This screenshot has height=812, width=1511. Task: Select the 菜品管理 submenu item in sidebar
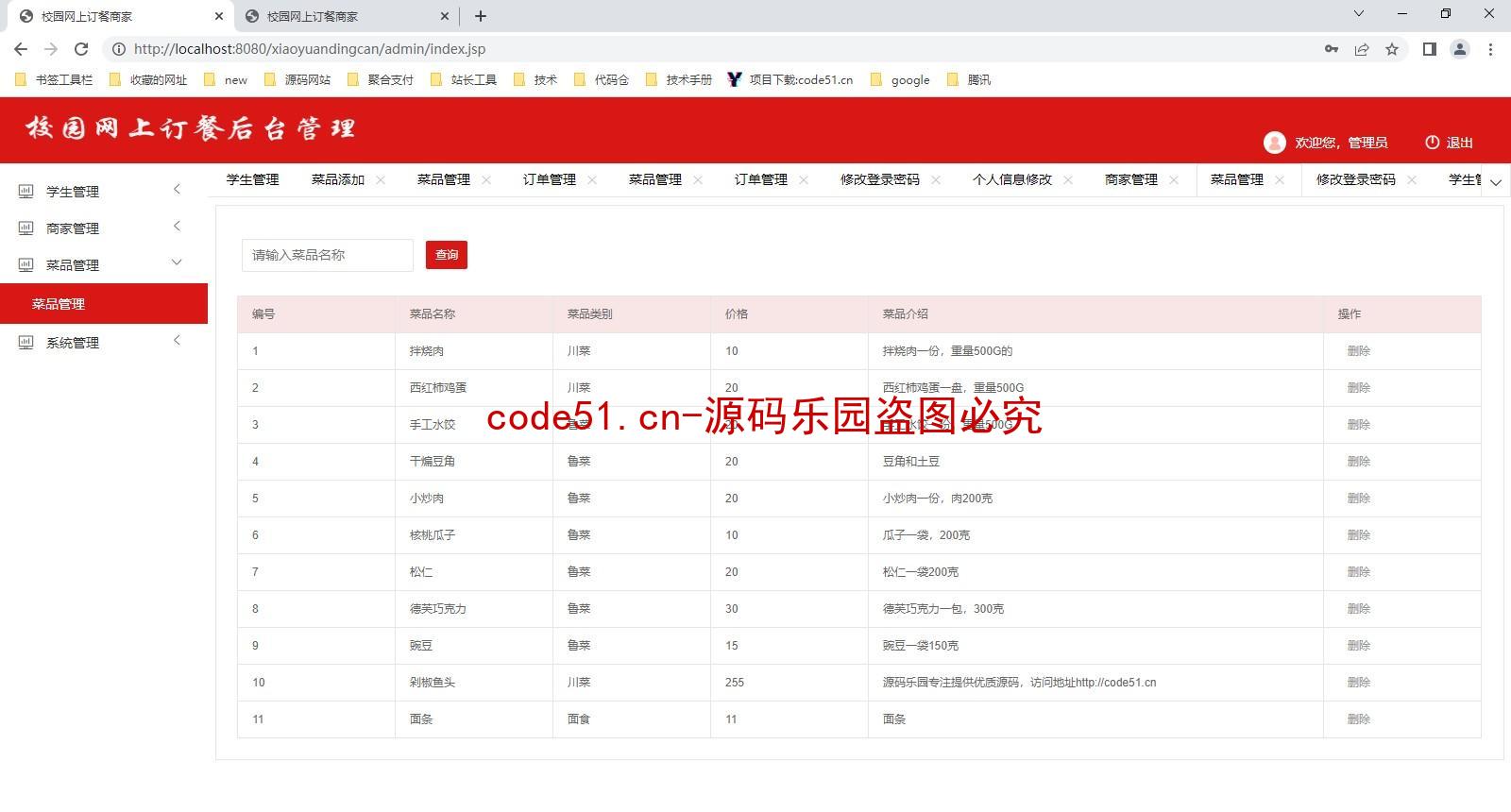click(104, 303)
